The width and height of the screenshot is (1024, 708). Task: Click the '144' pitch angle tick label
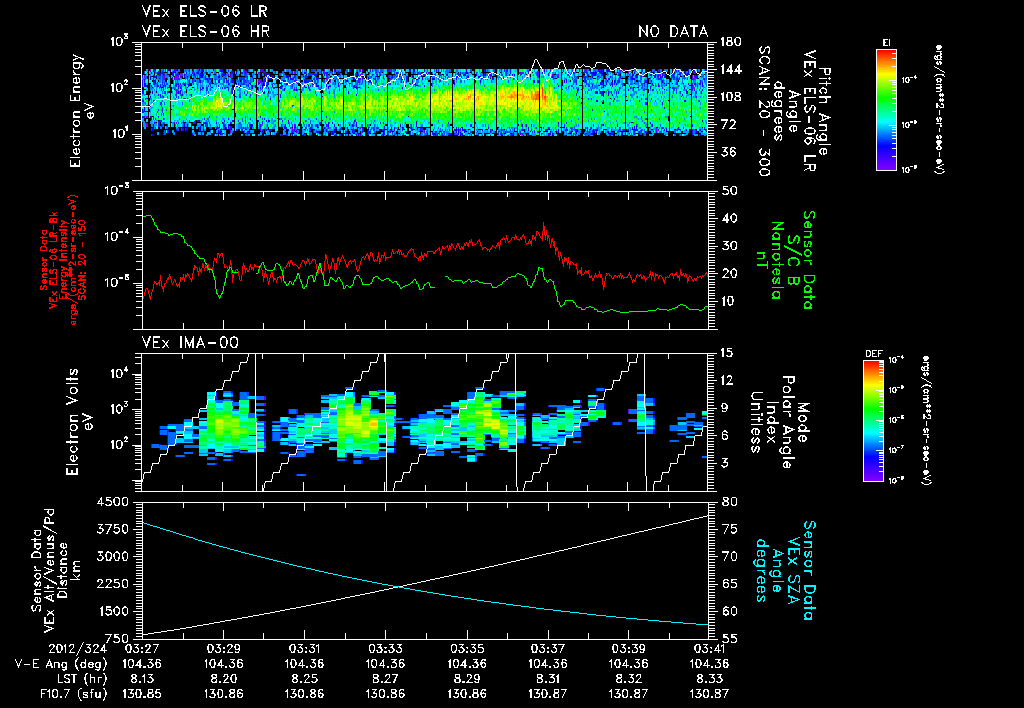point(731,69)
